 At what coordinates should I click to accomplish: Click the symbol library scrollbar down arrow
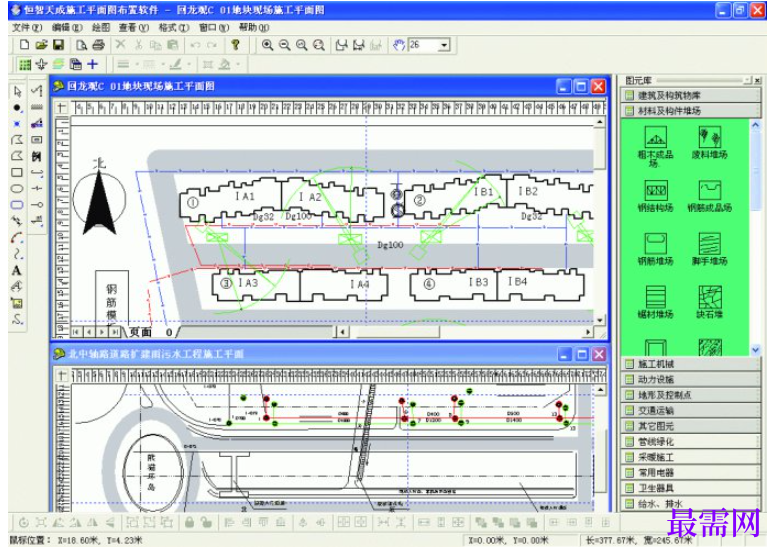(755, 350)
